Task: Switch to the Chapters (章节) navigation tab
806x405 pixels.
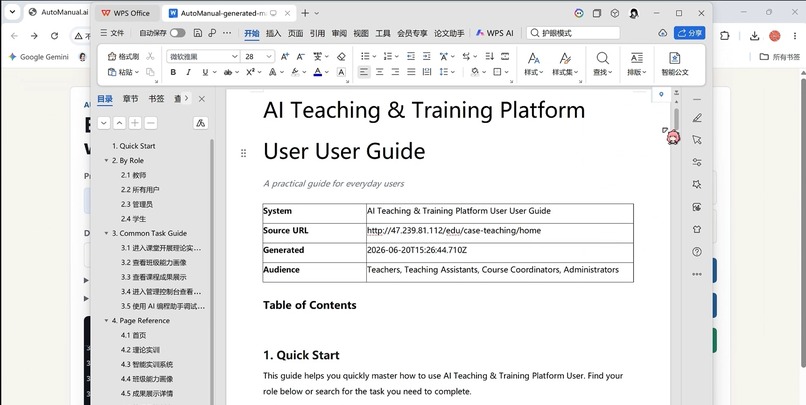Action: click(130, 99)
